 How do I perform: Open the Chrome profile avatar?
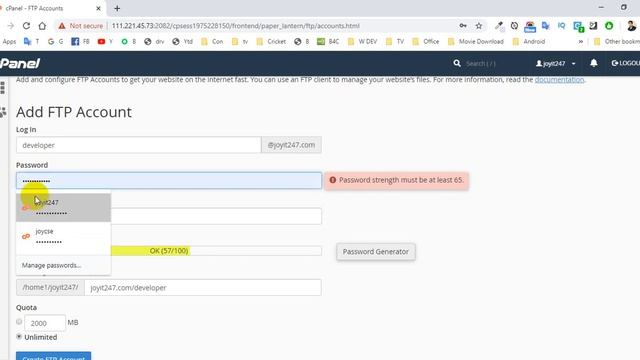click(x=631, y=26)
